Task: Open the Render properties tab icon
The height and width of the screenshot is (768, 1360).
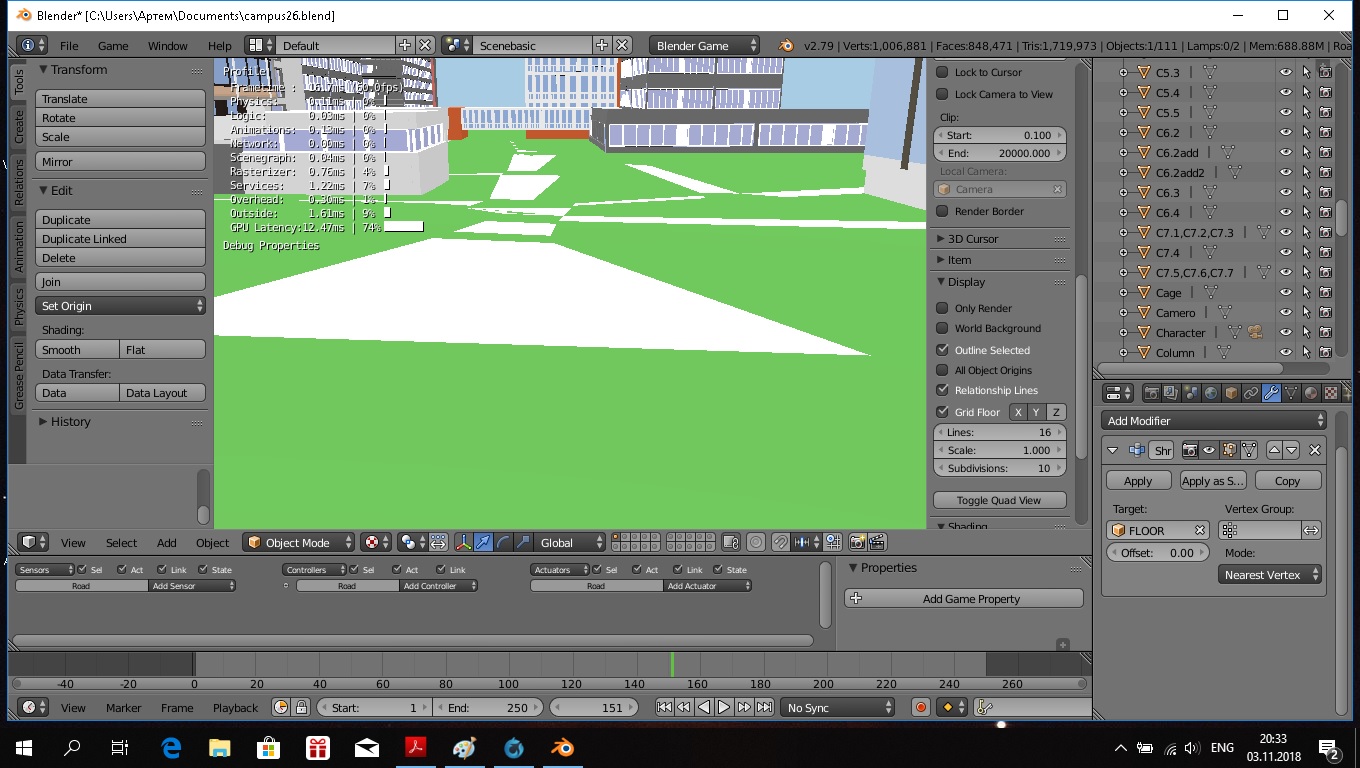Action: (x=1152, y=393)
